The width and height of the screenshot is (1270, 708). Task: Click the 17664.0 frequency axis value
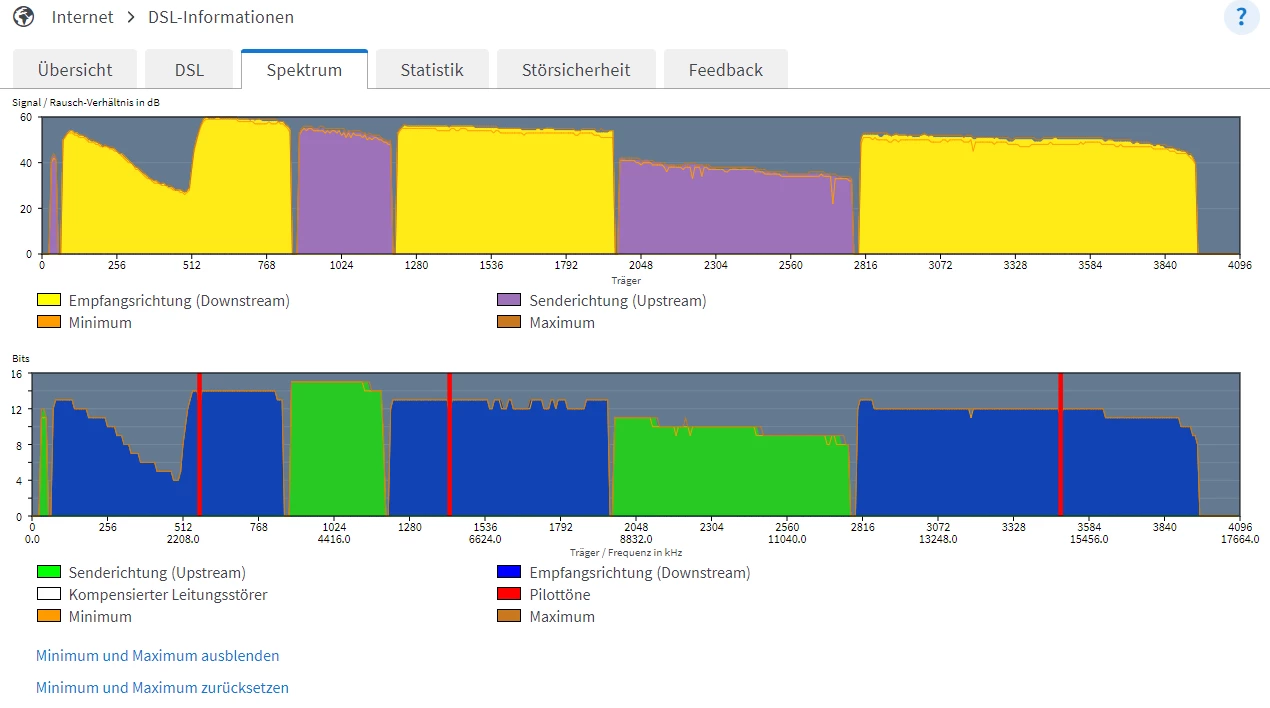pyautogui.click(x=1240, y=539)
